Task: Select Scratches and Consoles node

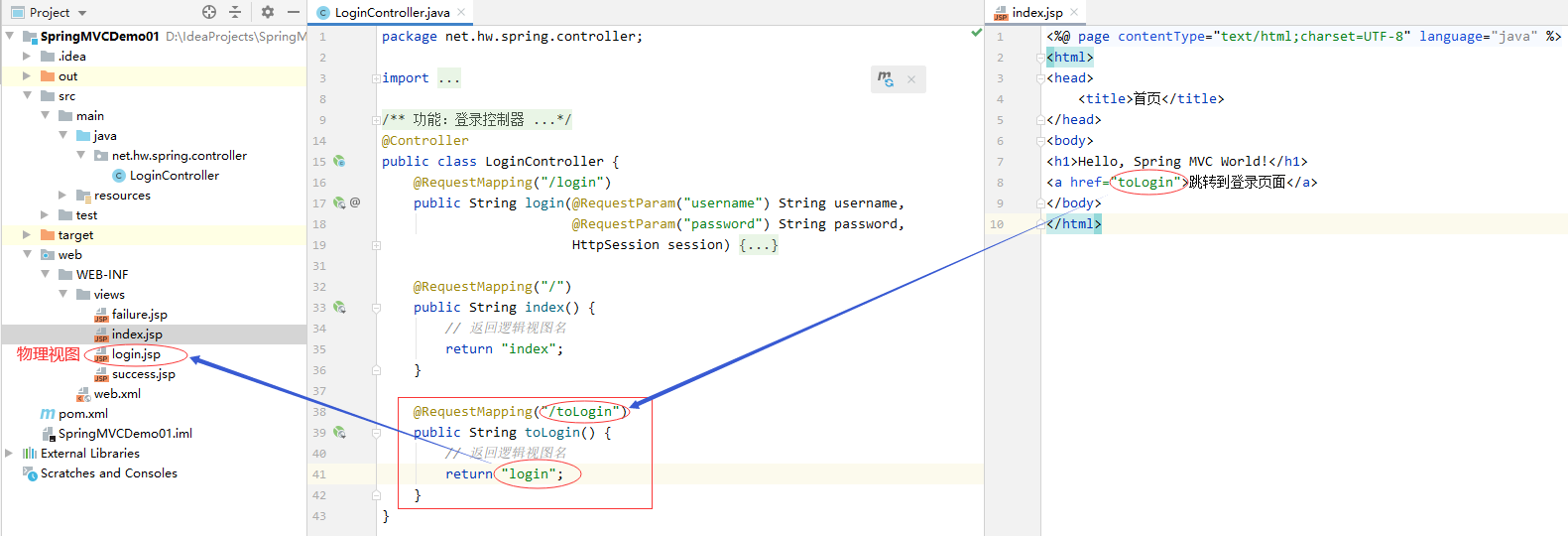Action: coord(99,472)
